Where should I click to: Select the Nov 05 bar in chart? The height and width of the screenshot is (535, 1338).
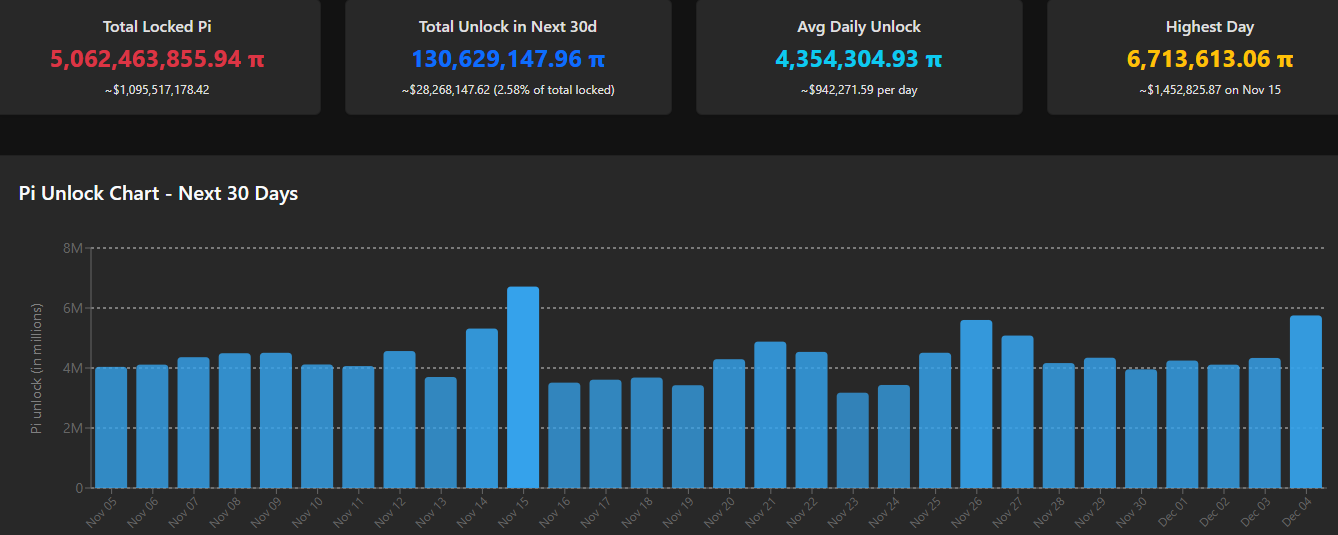click(x=111, y=428)
